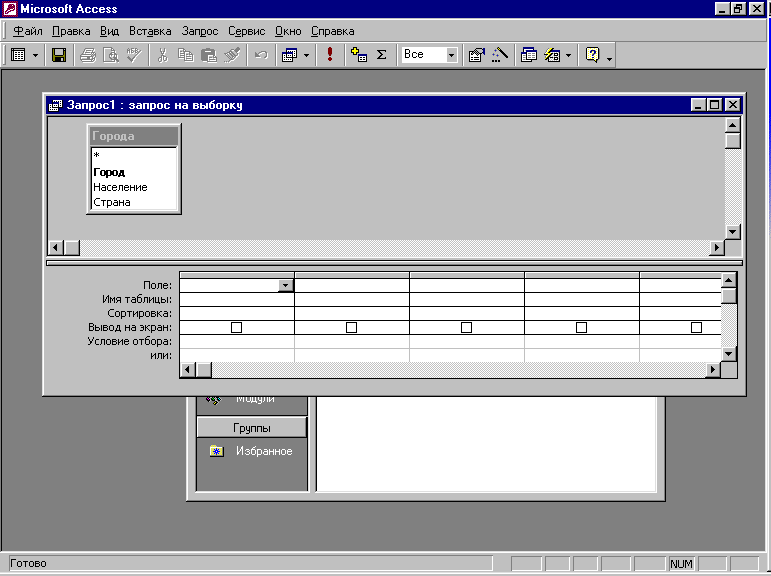This screenshot has height=576, width=771.
Task: Click the scroll-right arrow of the design grid
Action: (x=713, y=369)
